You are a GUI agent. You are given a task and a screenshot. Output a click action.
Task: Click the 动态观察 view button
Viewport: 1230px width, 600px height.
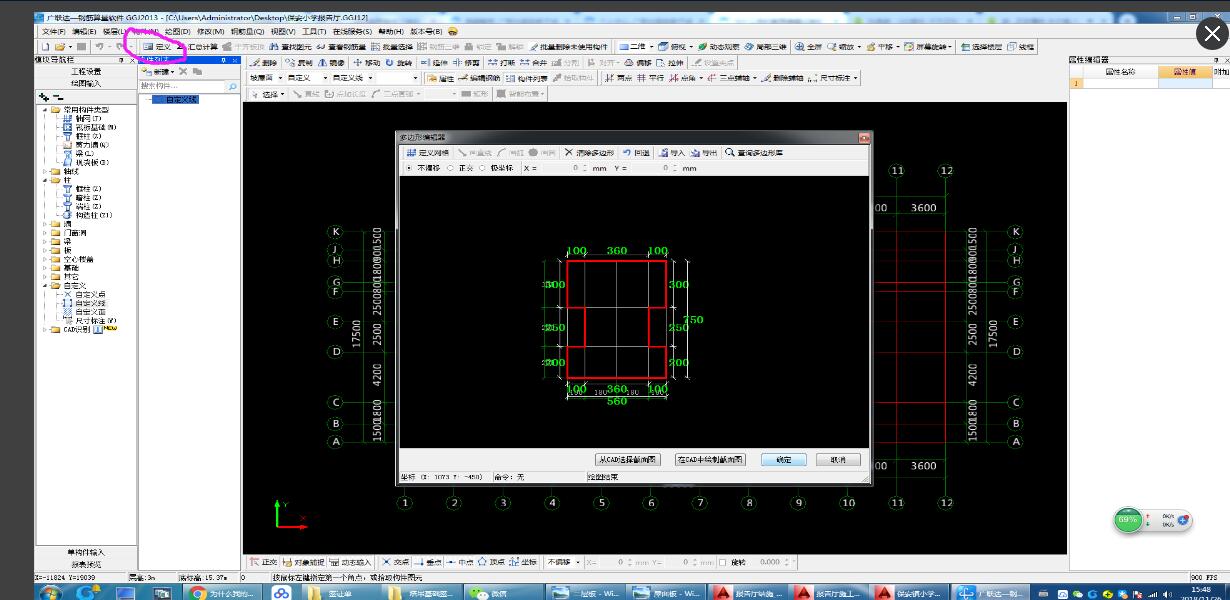718,47
